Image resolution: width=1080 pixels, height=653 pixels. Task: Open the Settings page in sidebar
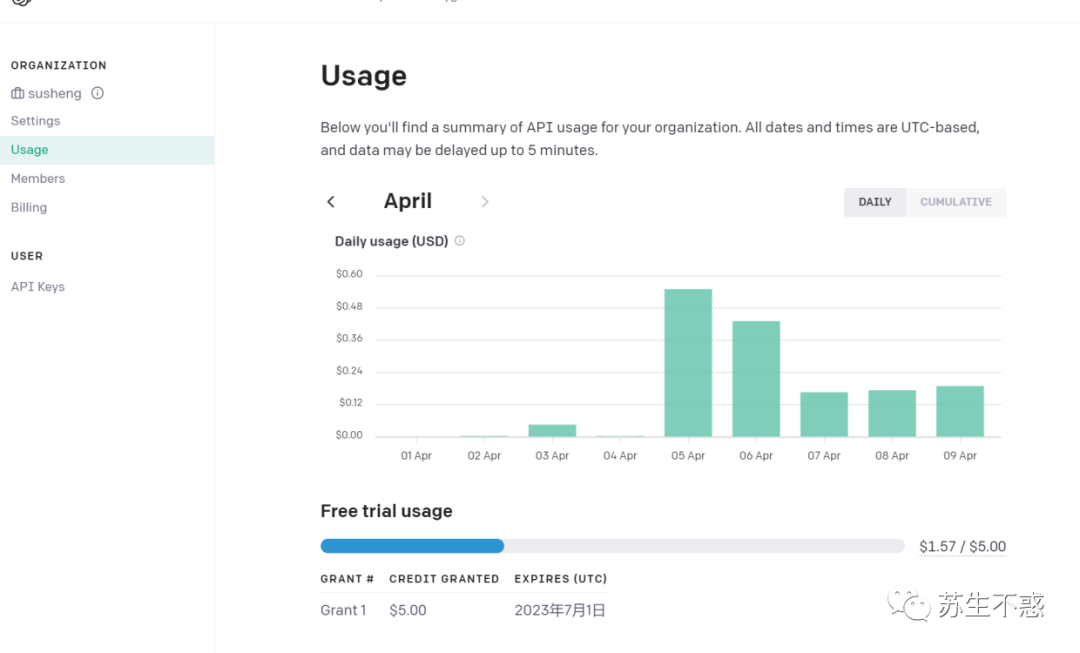(36, 121)
